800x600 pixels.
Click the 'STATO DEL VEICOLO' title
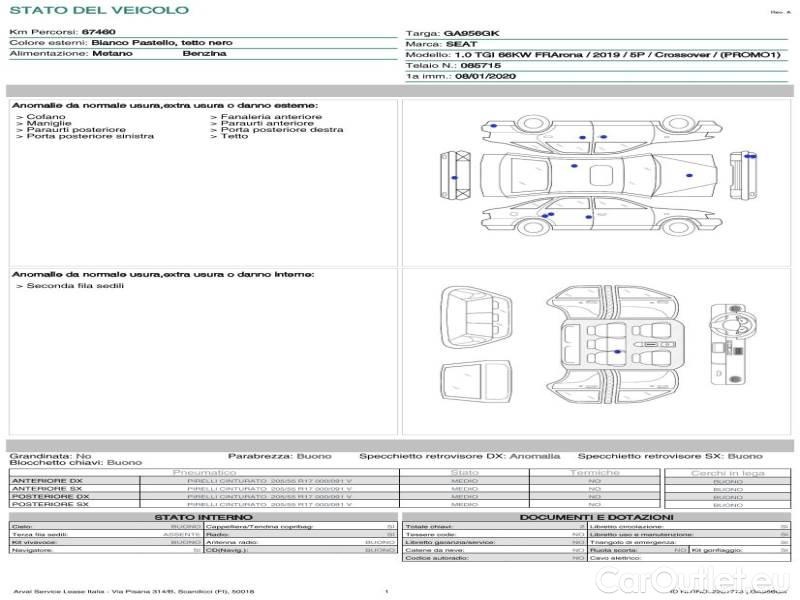coord(98,10)
